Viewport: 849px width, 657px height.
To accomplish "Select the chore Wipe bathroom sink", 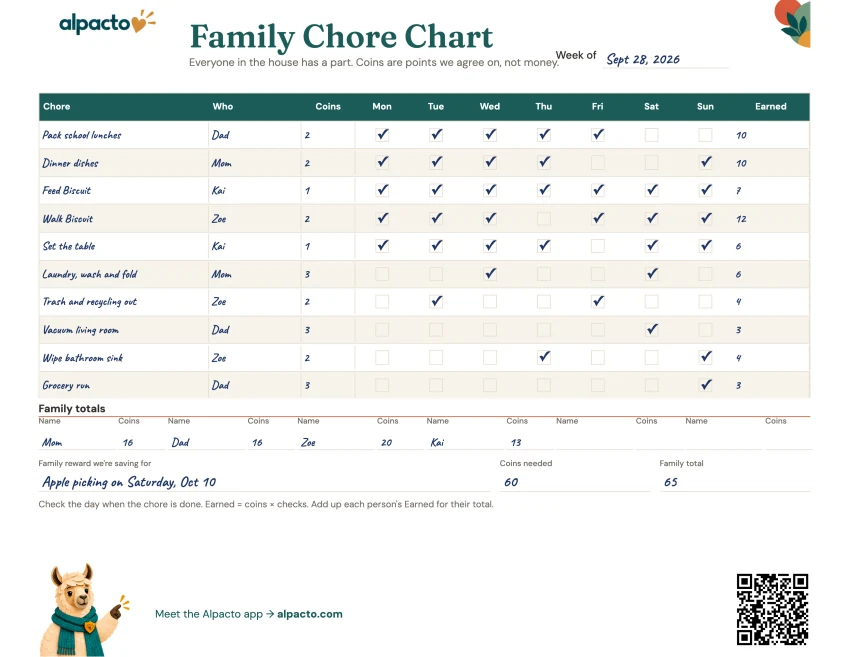I will (x=83, y=358).
